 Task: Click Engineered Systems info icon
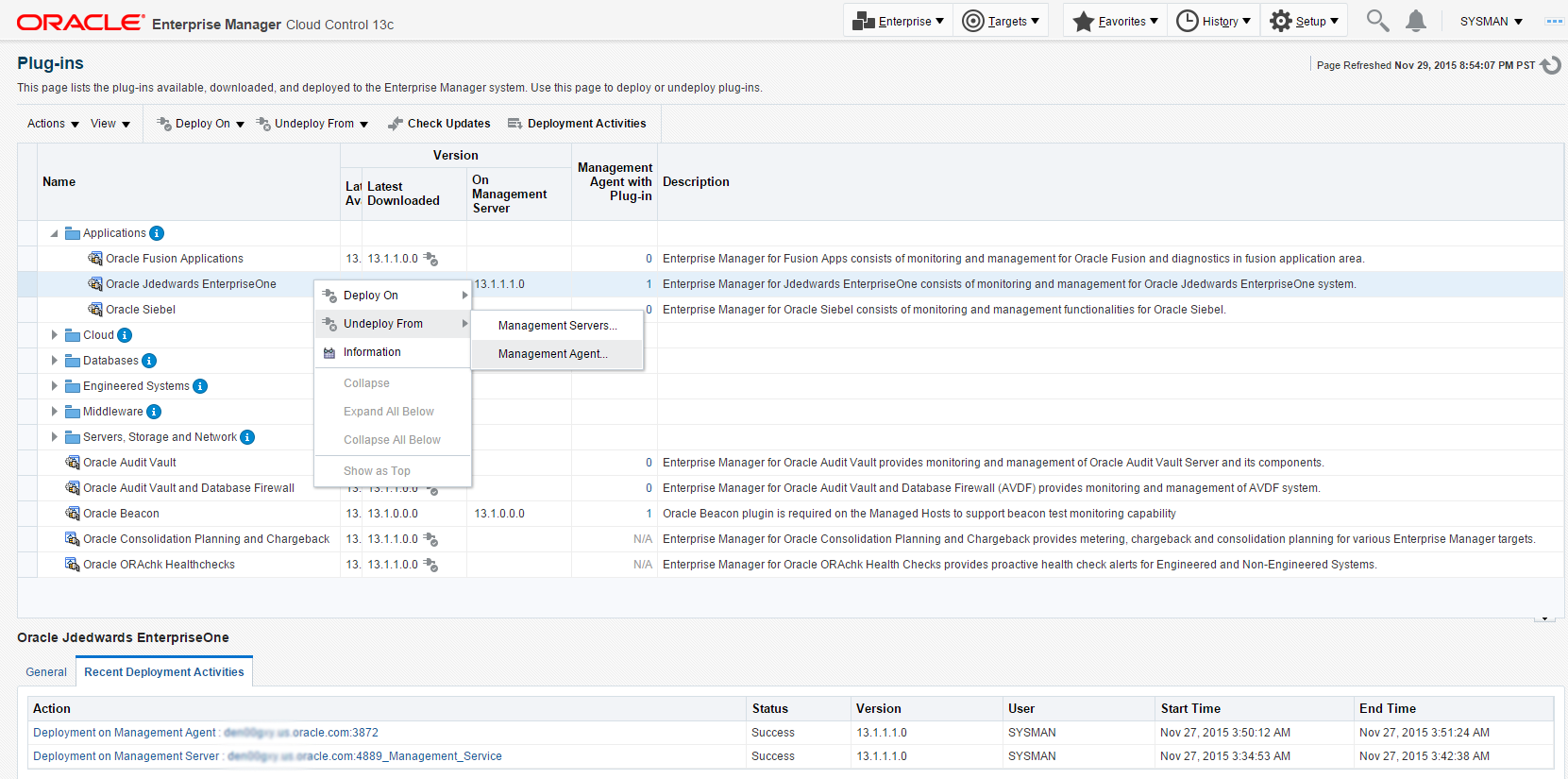click(200, 386)
